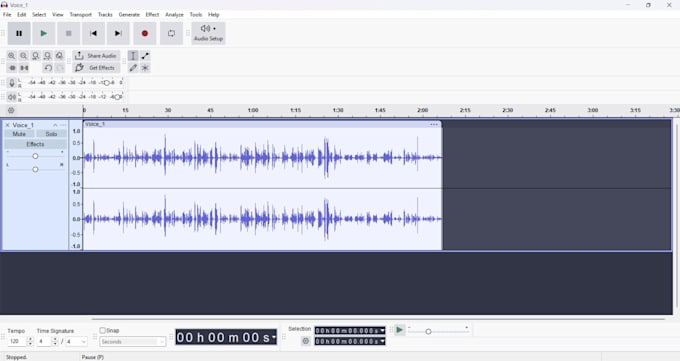
Task: Click the Zoom In magnifier icon
Action: coord(12,56)
